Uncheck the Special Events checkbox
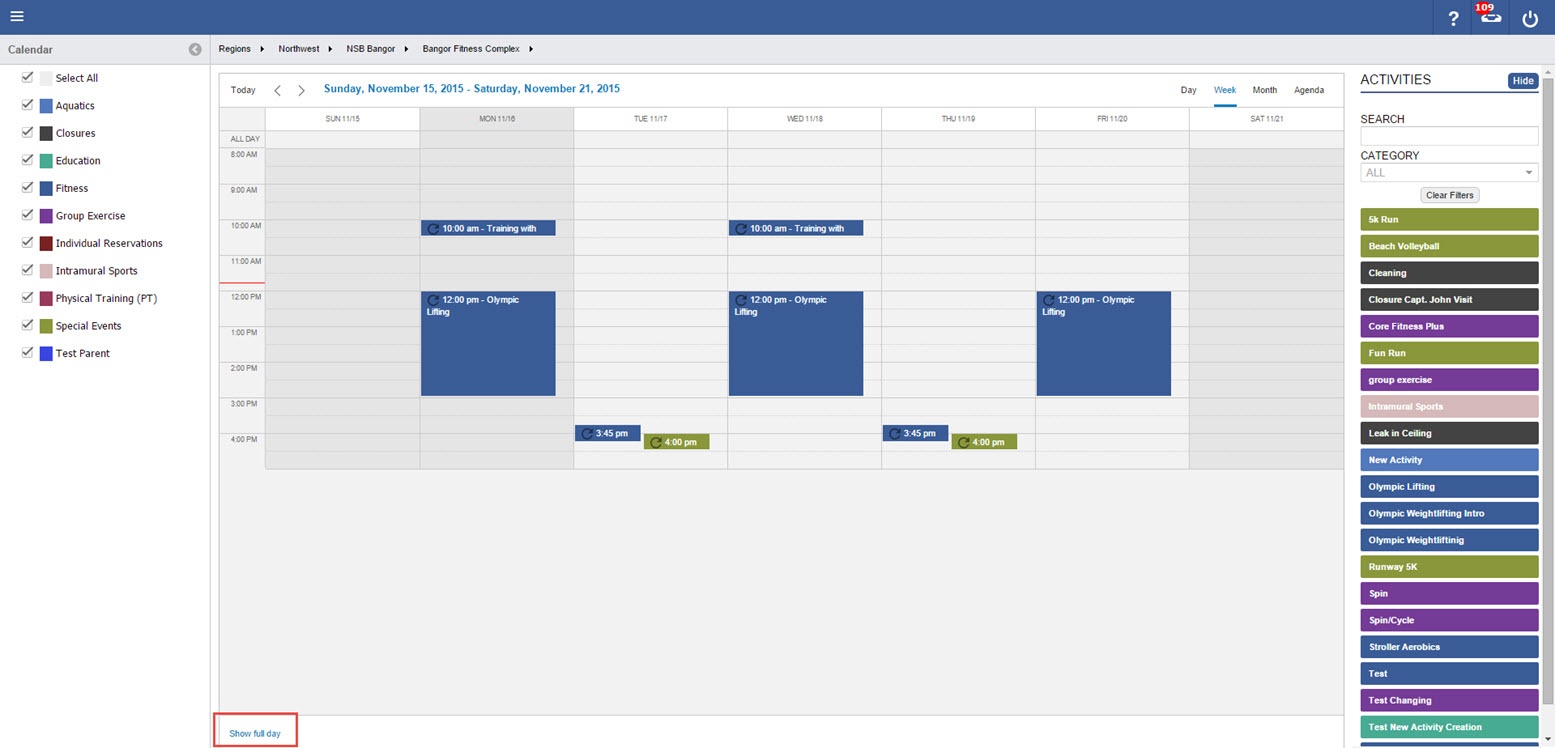1555x748 pixels. 28,326
